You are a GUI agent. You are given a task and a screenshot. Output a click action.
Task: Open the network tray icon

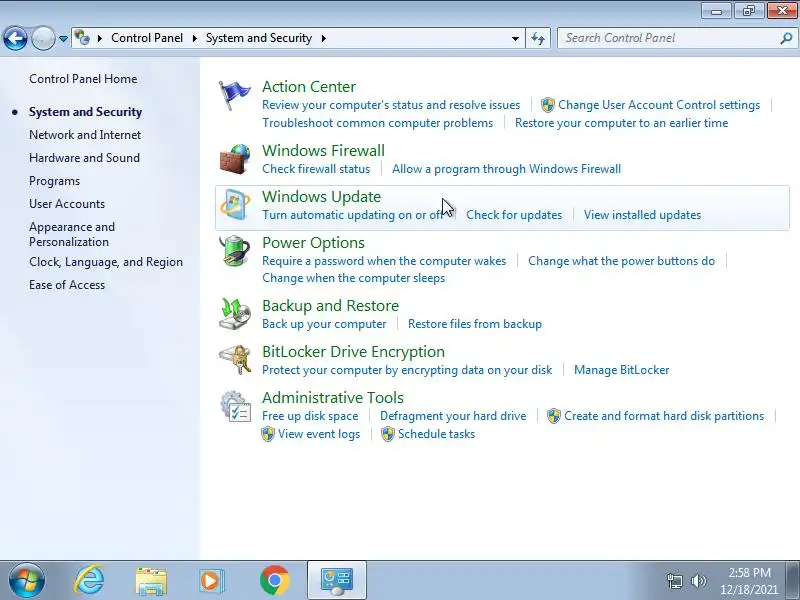[x=674, y=581]
